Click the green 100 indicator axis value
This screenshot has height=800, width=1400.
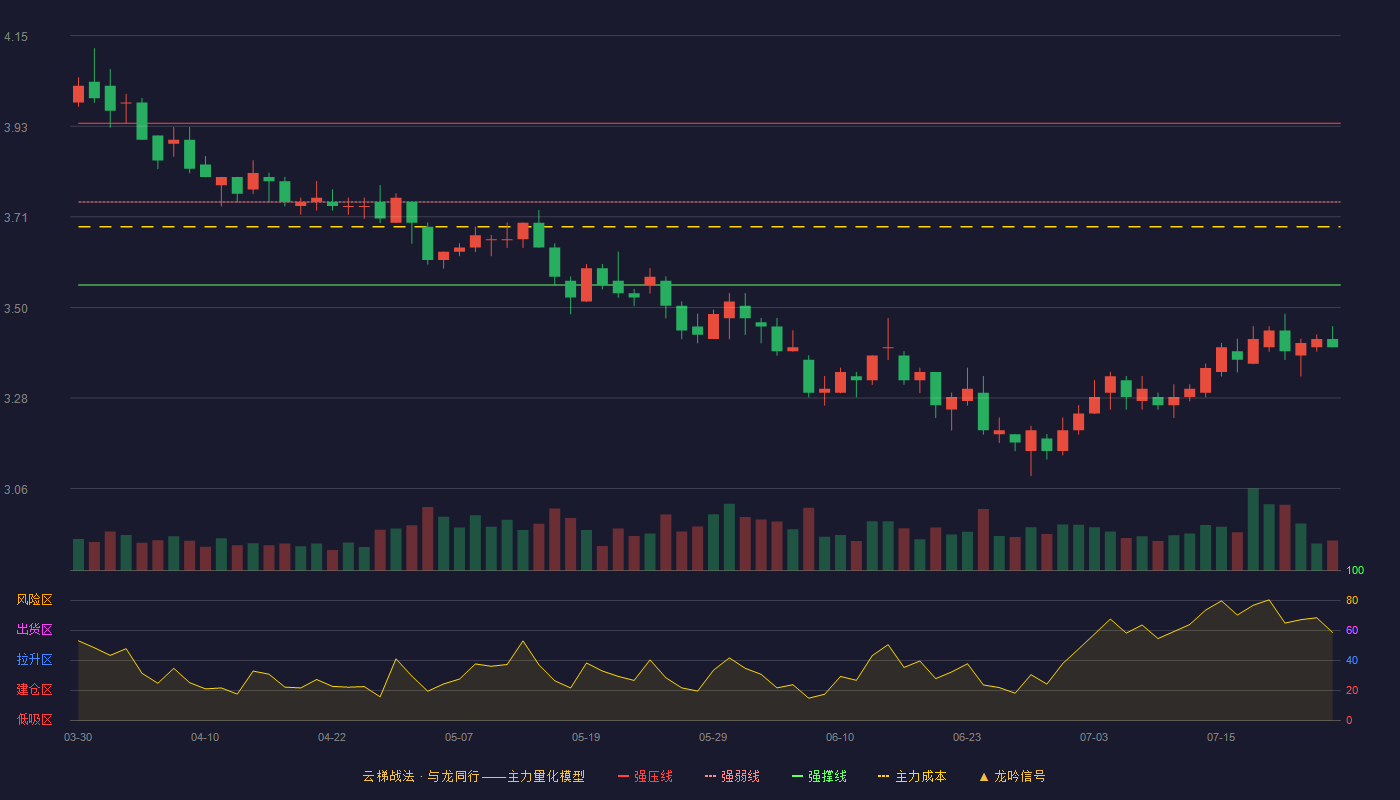[x=1355, y=571]
